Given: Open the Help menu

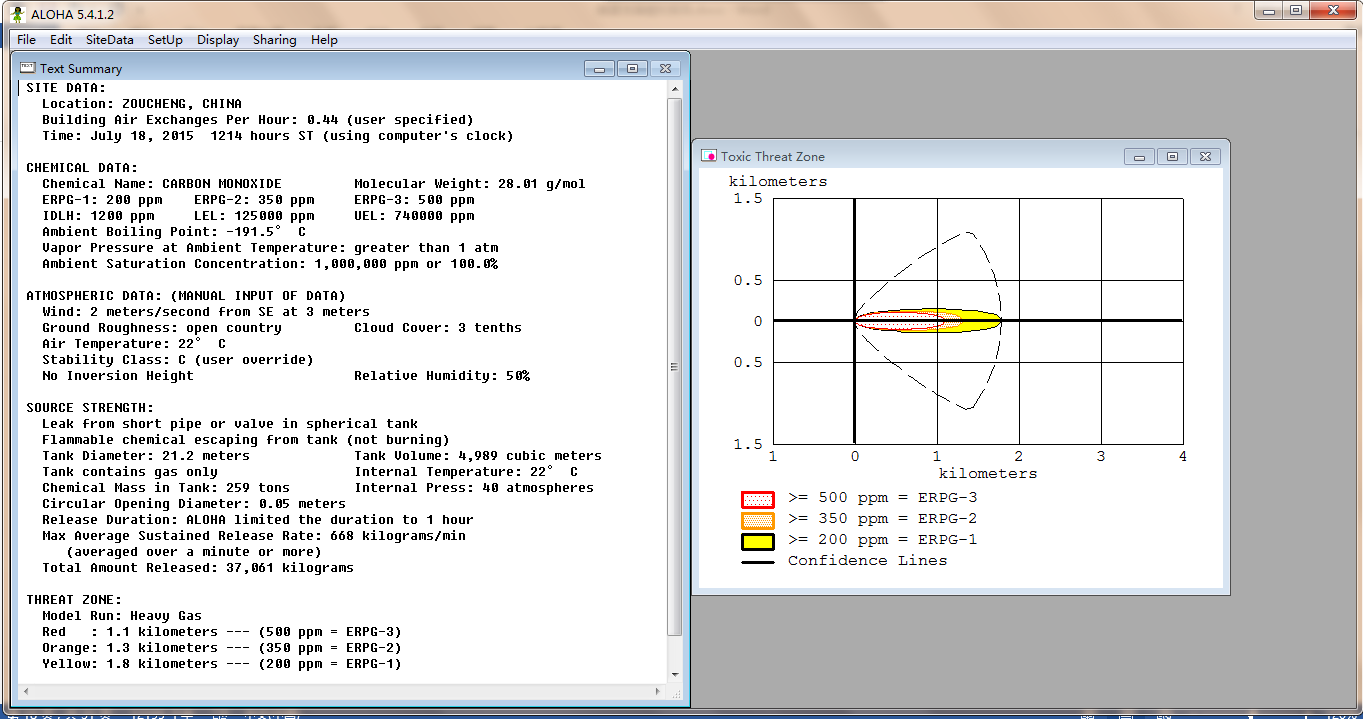Looking at the screenshot, I should [x=324, y=40].
